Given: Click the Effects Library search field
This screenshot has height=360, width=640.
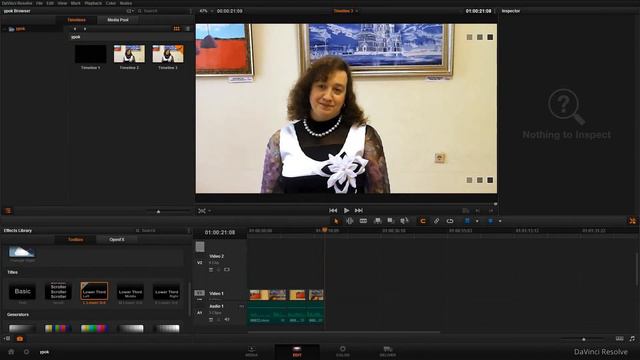Looking at the screenshot, I should 160,231.
